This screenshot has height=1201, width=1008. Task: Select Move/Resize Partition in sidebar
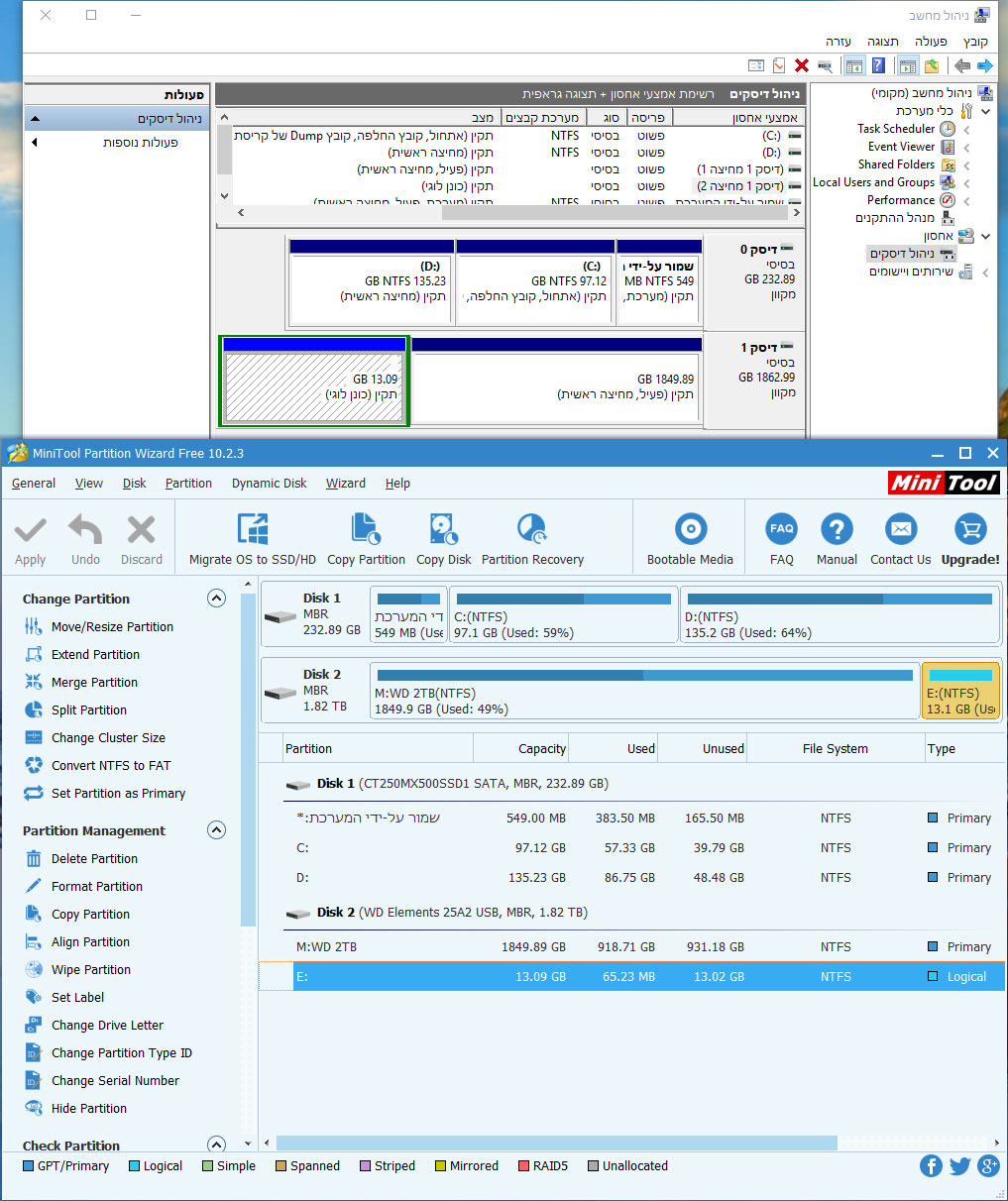(98, 627)
